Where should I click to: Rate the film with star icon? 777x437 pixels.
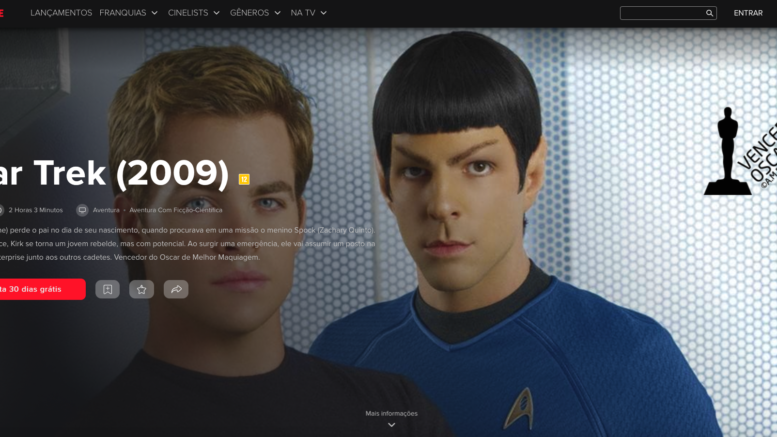tap(142, 289)
